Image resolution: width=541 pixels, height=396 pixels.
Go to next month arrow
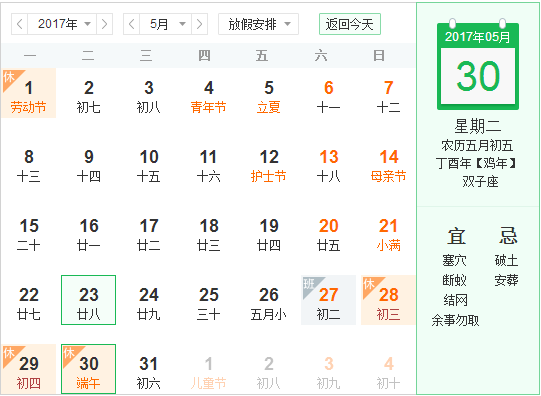(199, 24)
